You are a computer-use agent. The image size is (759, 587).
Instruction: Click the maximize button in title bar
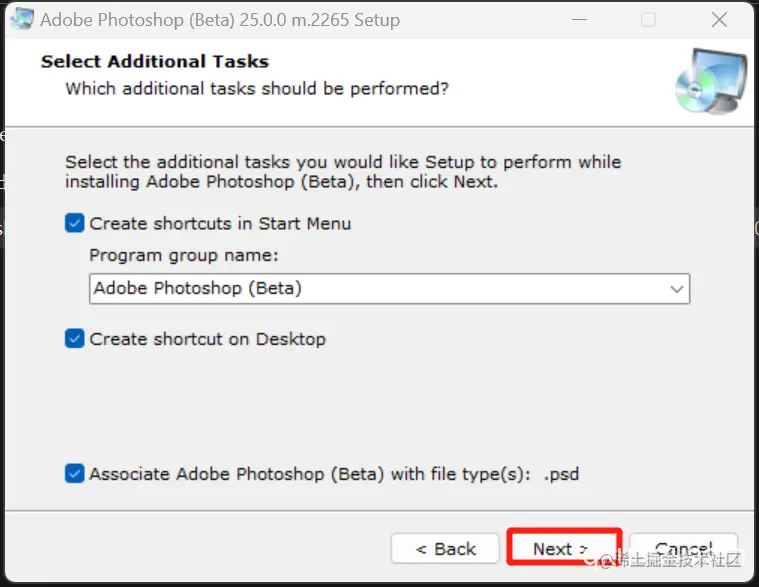tap(648, 19)
